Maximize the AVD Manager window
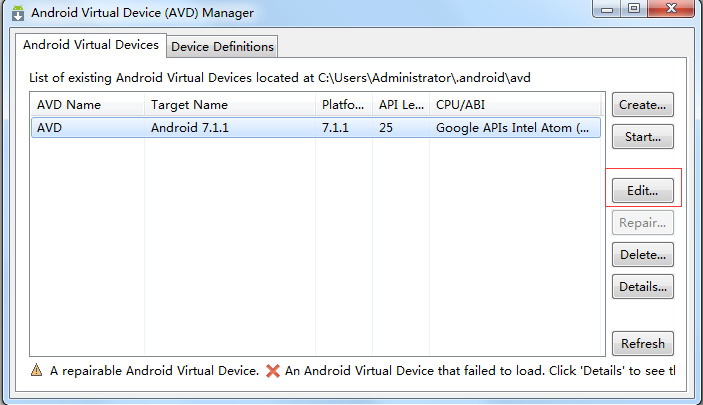 (634, 8)
